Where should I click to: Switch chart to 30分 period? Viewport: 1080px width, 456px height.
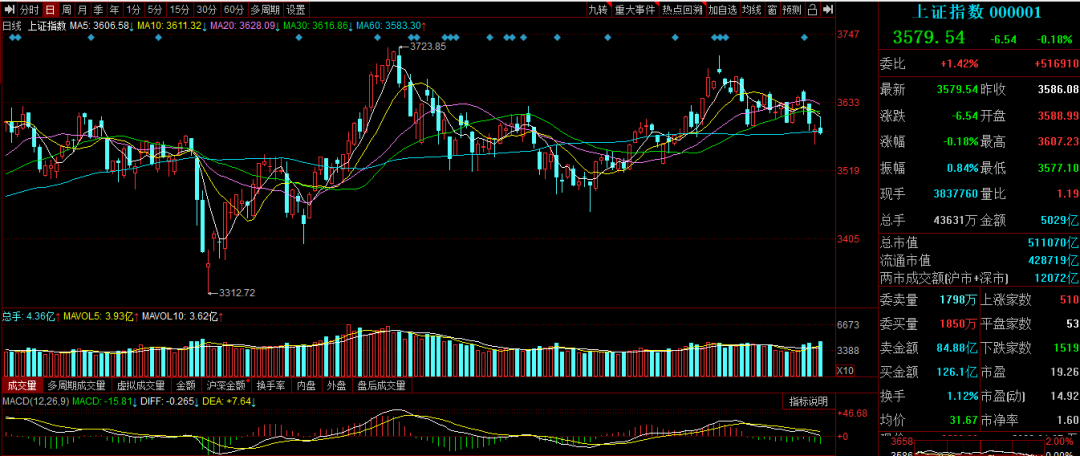coord(206,10)
